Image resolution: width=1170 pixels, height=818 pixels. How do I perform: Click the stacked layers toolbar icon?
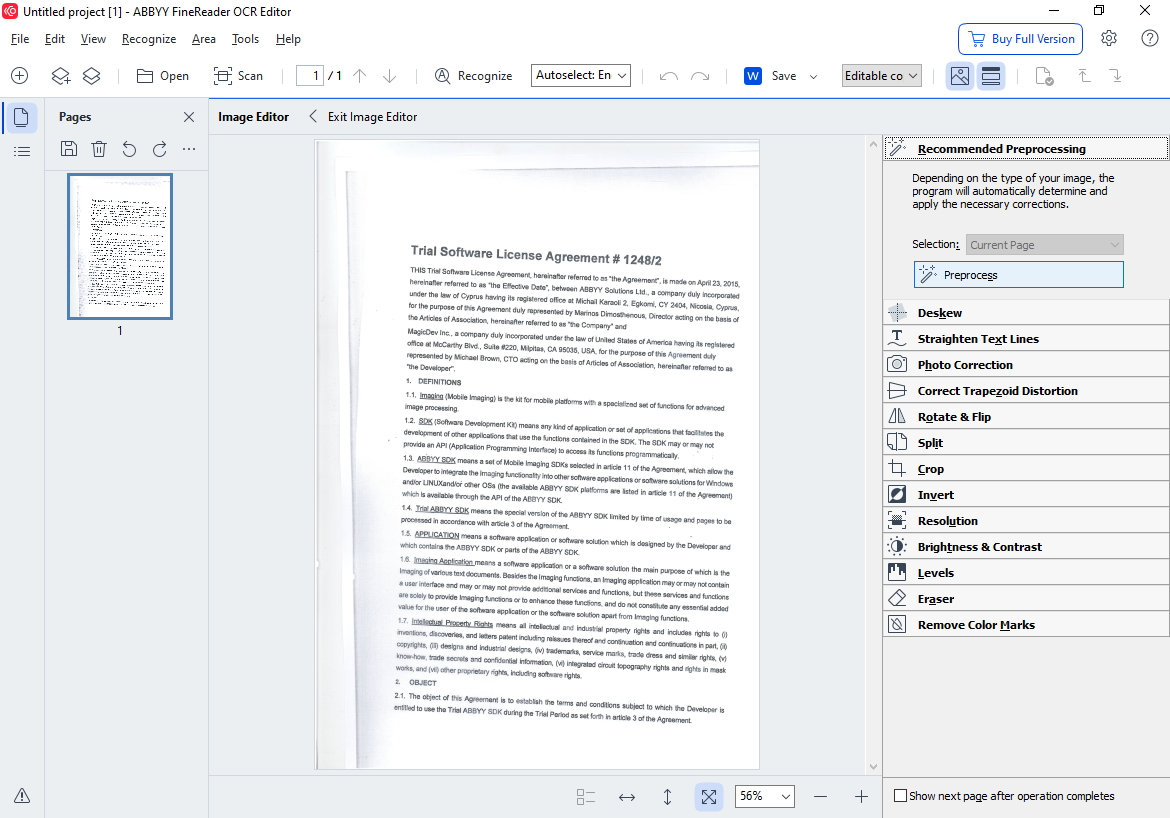91,75
